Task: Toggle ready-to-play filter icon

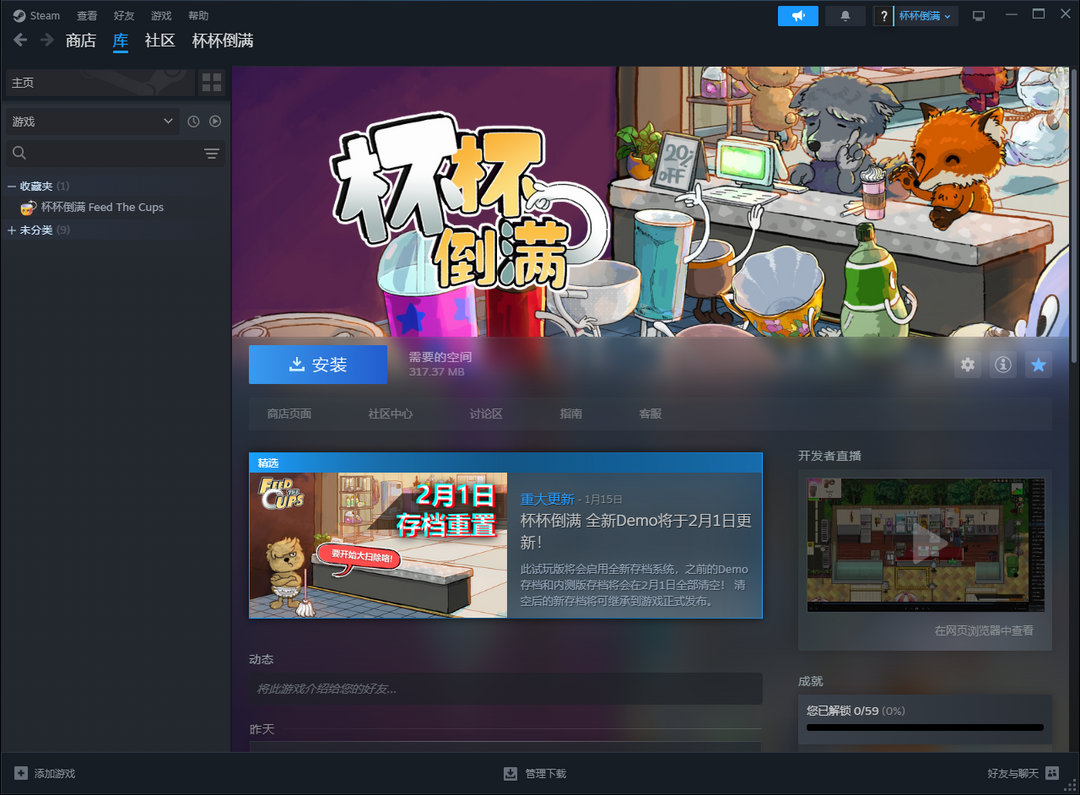Action: [214, 122]
